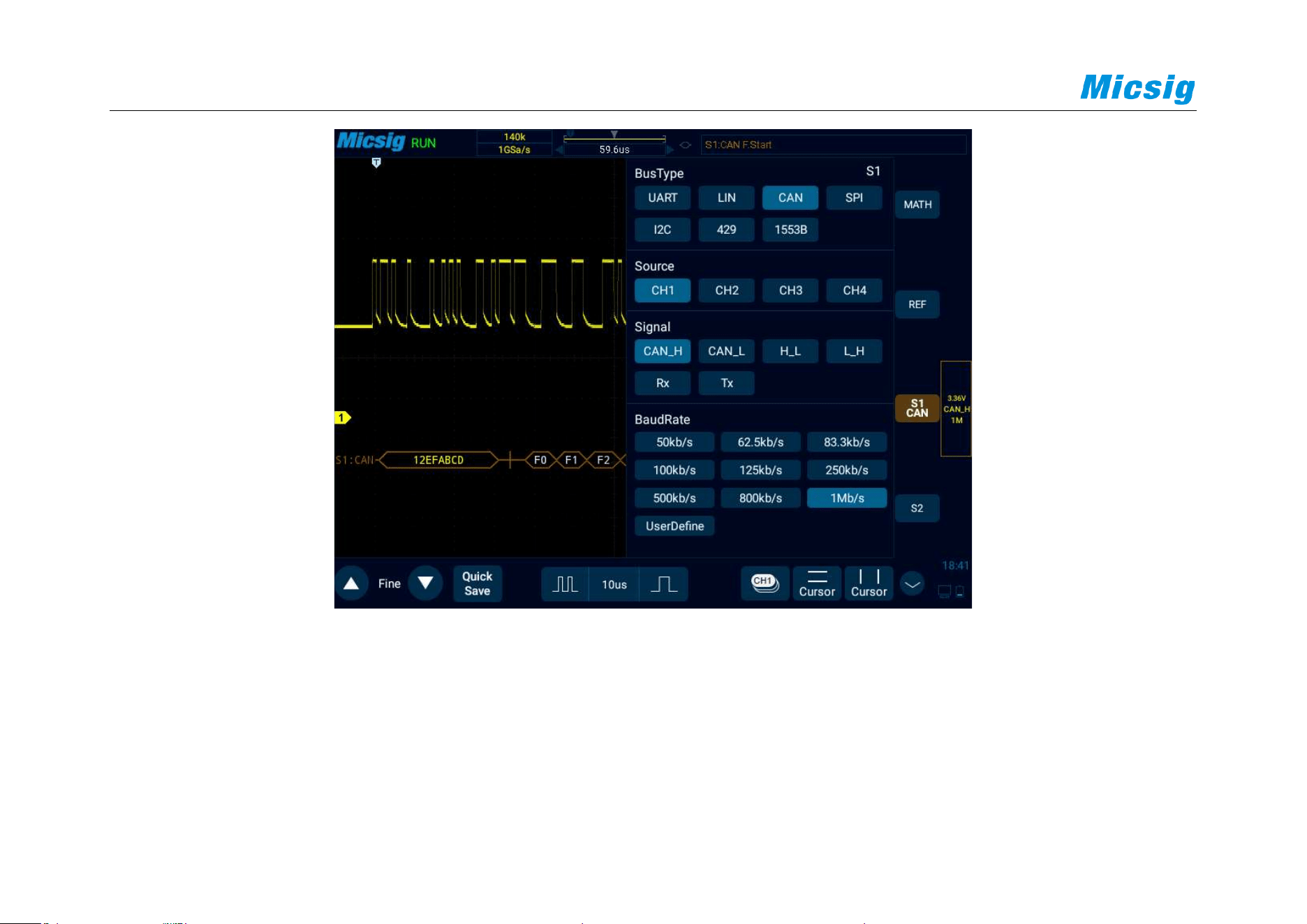Set signal type to H_L
The height and width of the screenshot is (924, 1307).
coord(790,351)
